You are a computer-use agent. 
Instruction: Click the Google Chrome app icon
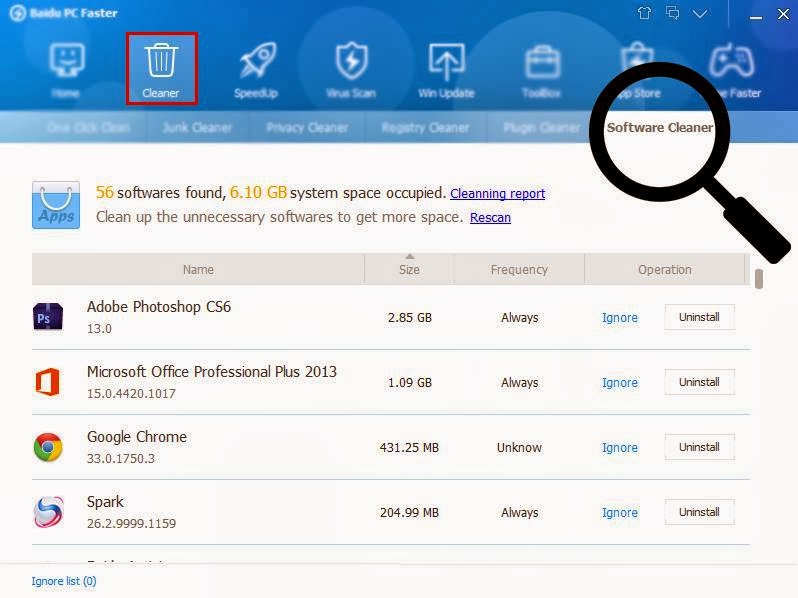click(48, 447)
